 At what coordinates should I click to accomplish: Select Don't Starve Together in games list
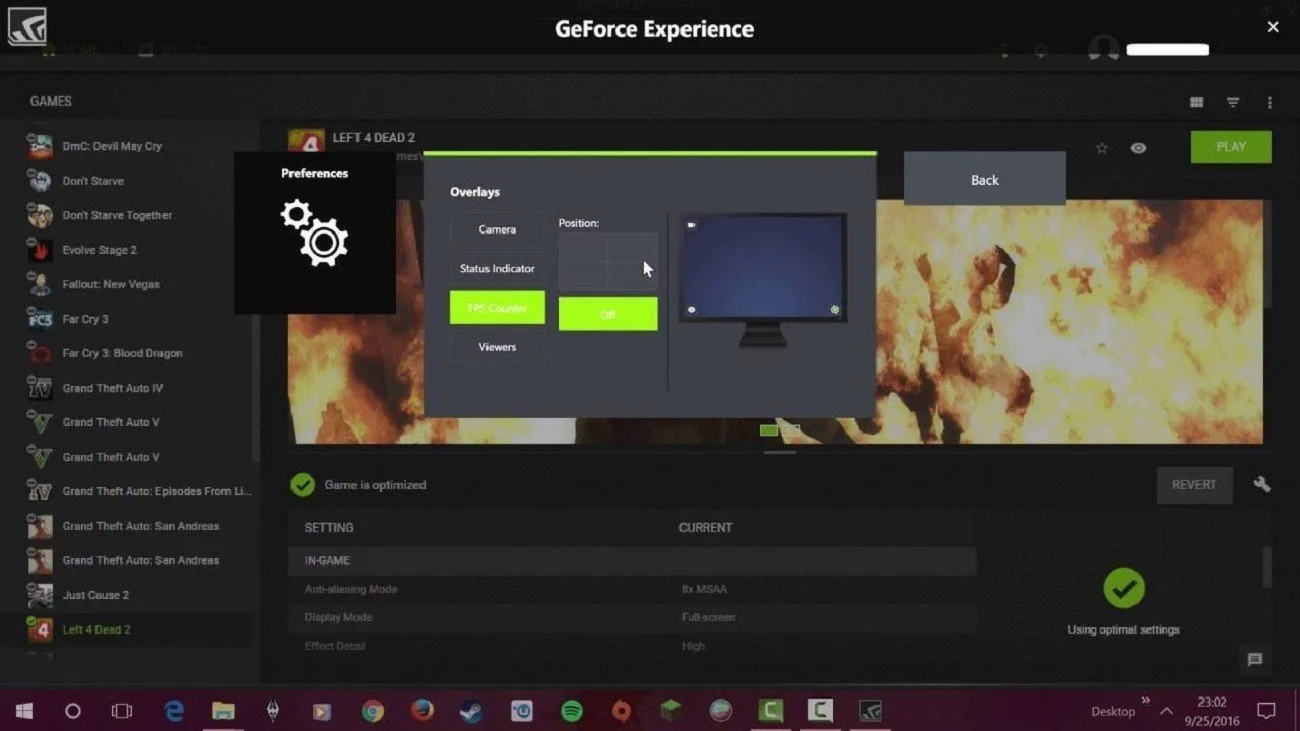tap(117, 215)
